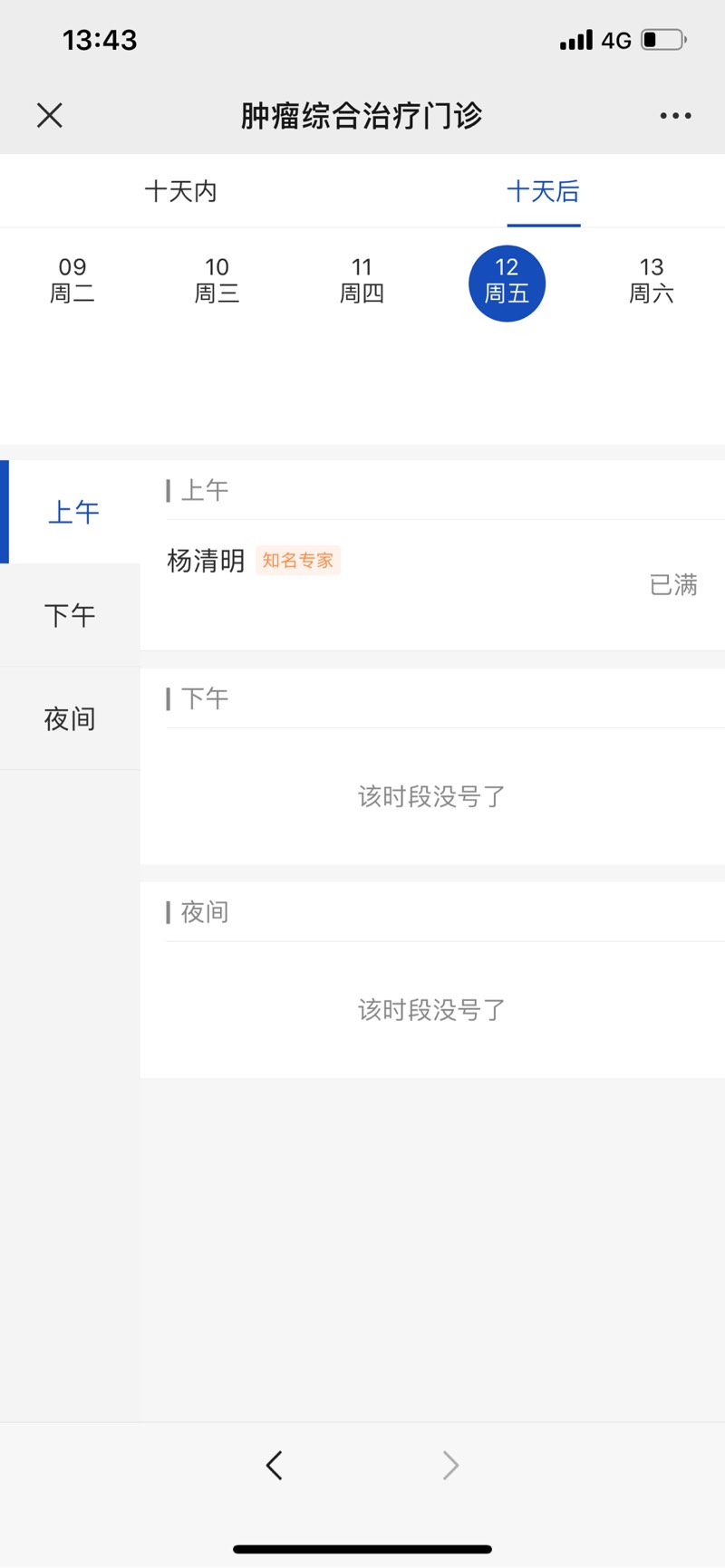Close the page with the X icon
Screen dimensions: 725x1568
tap(50, 115)
